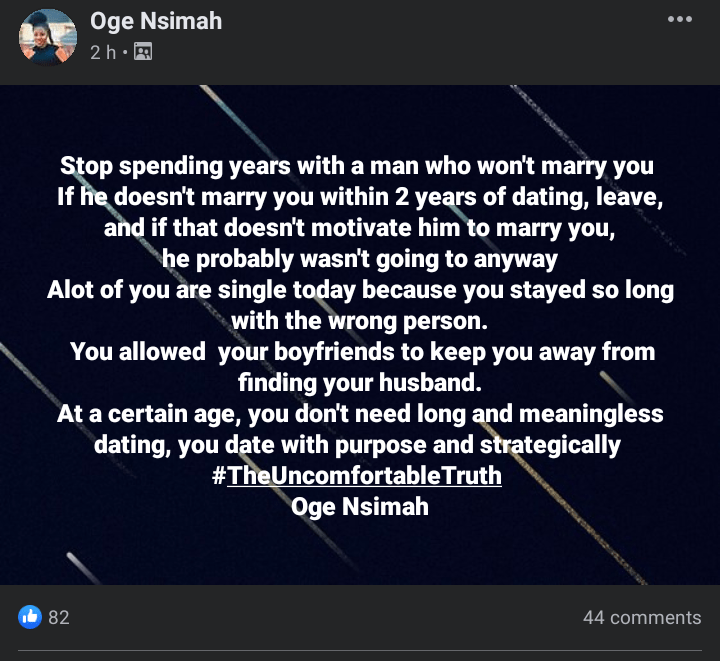Image resolution: width=720 pixels, height=661 pixels.
Task: Click the friends audience icon beside timestamp
Action: (x=143, y=52)
